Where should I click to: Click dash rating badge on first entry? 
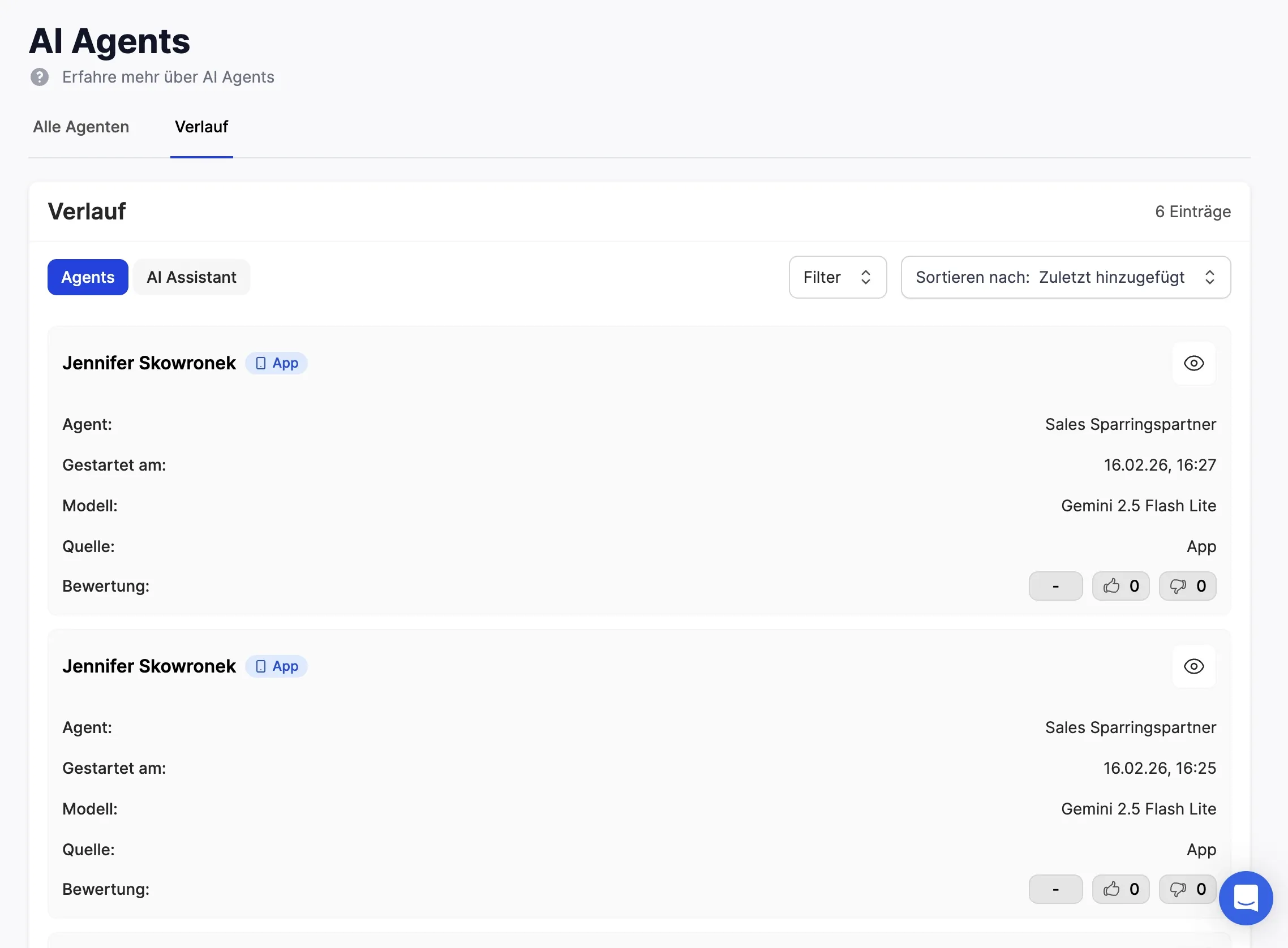point(1055,586)
